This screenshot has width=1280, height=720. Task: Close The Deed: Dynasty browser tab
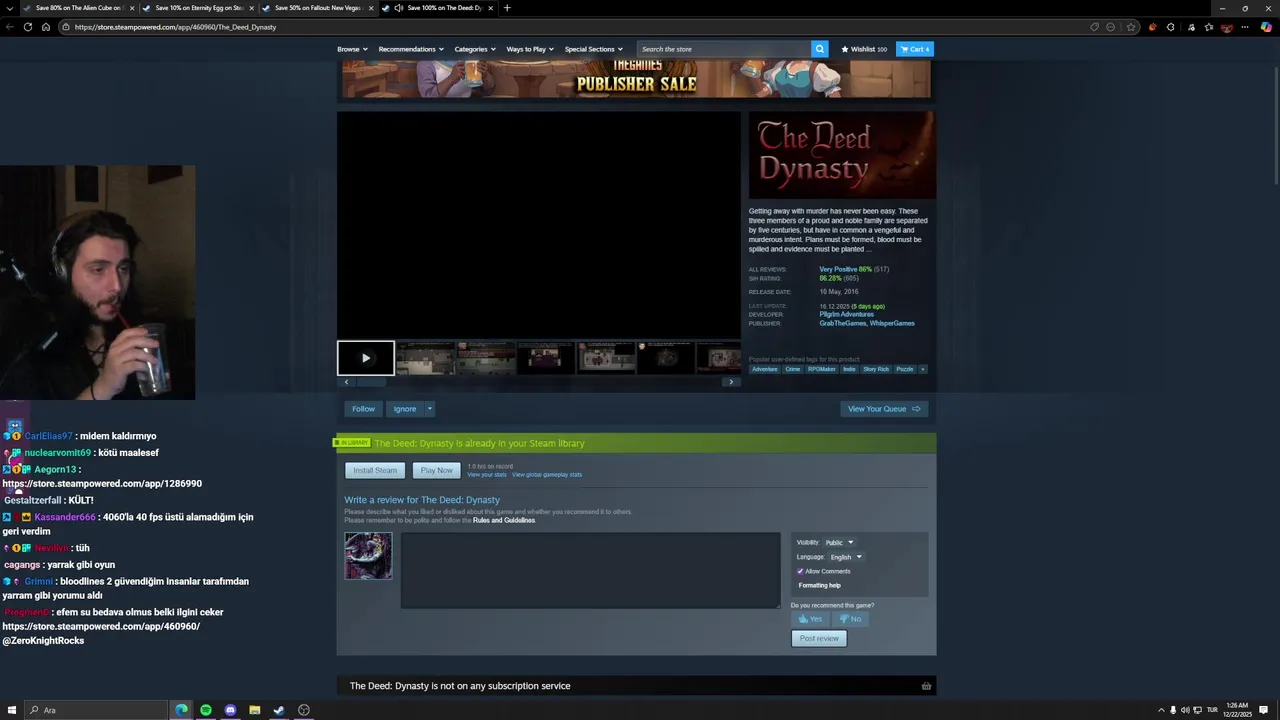click(x=490, y=8)
